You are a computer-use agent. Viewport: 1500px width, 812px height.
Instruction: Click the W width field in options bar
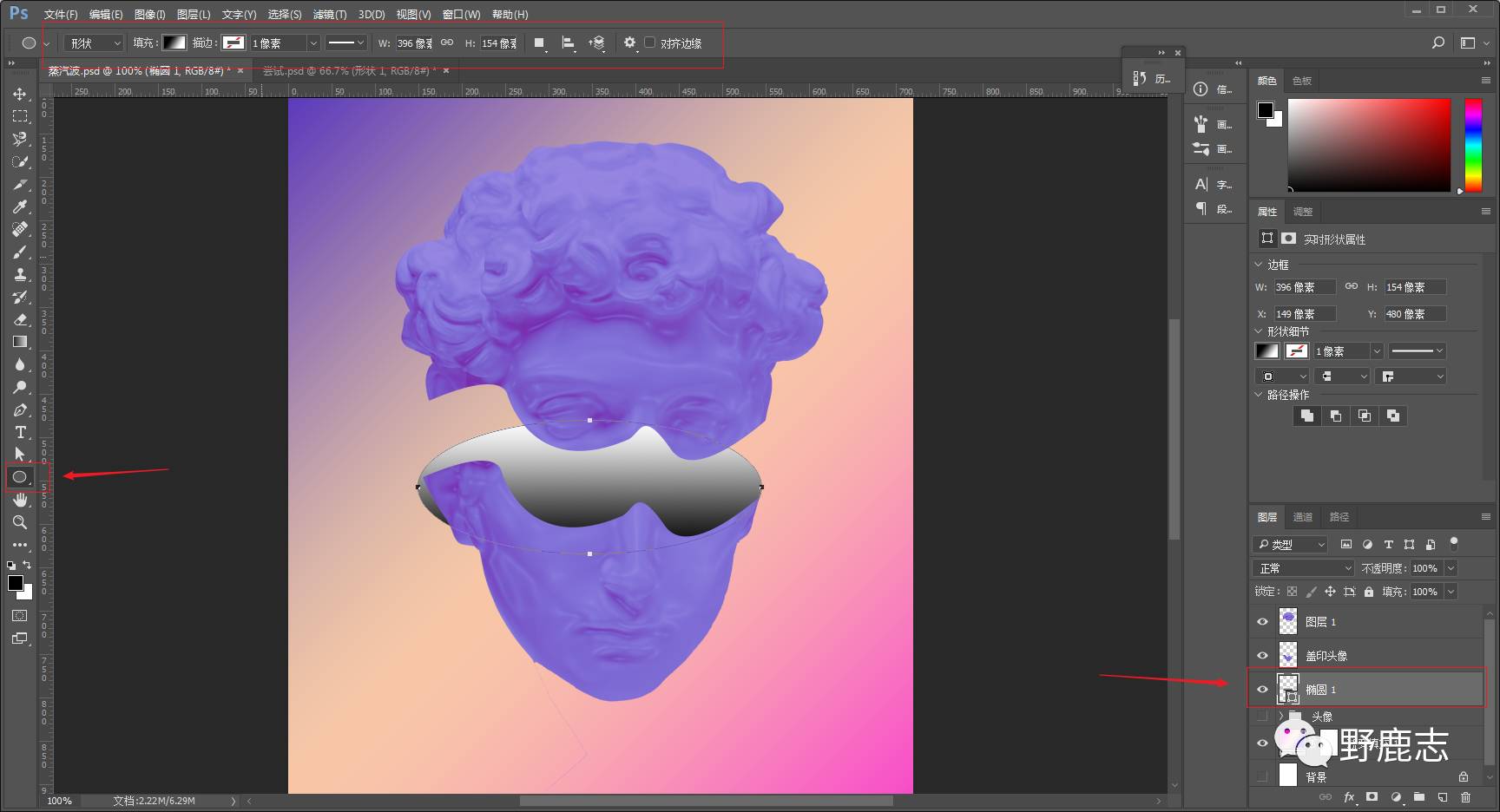tap(414, 43)
